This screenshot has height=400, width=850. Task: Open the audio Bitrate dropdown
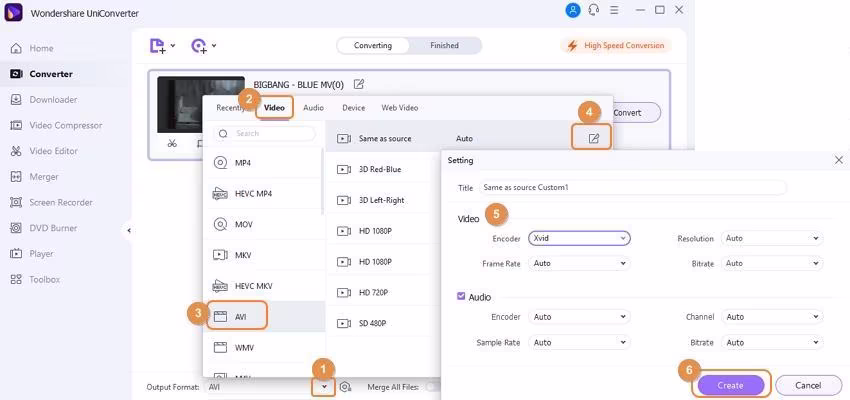click(x=772, y=343)
